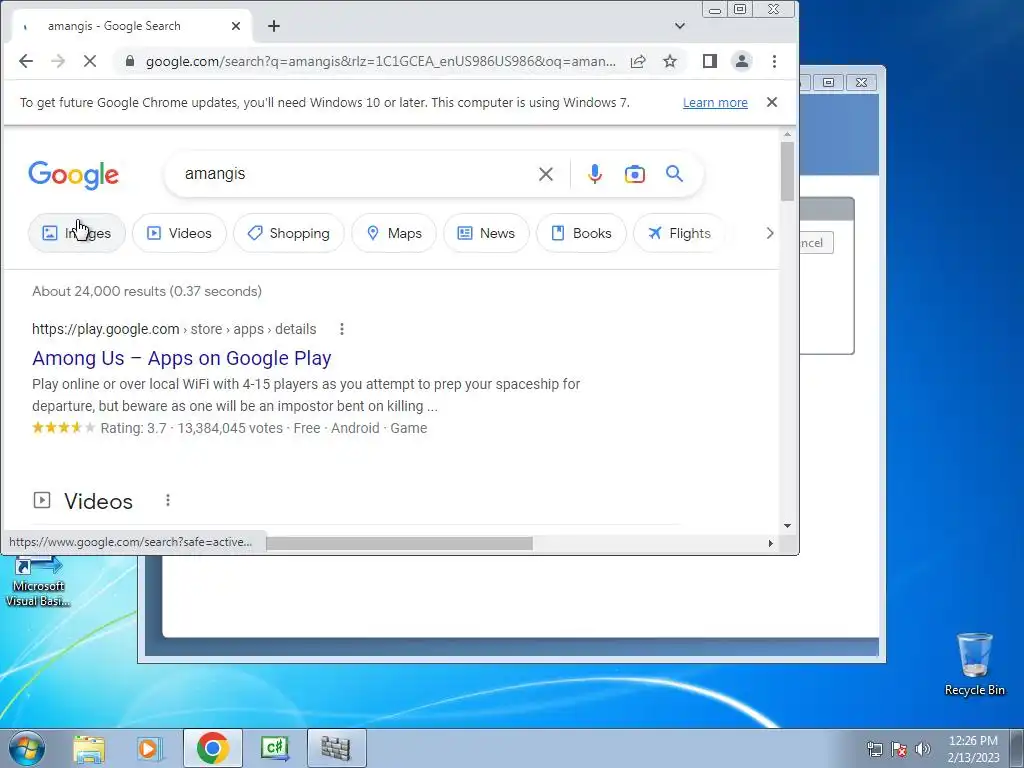The width and height of the screenshot is (1024, 768).
Task: Open the site info lock icon
Action: pos(130,61)
